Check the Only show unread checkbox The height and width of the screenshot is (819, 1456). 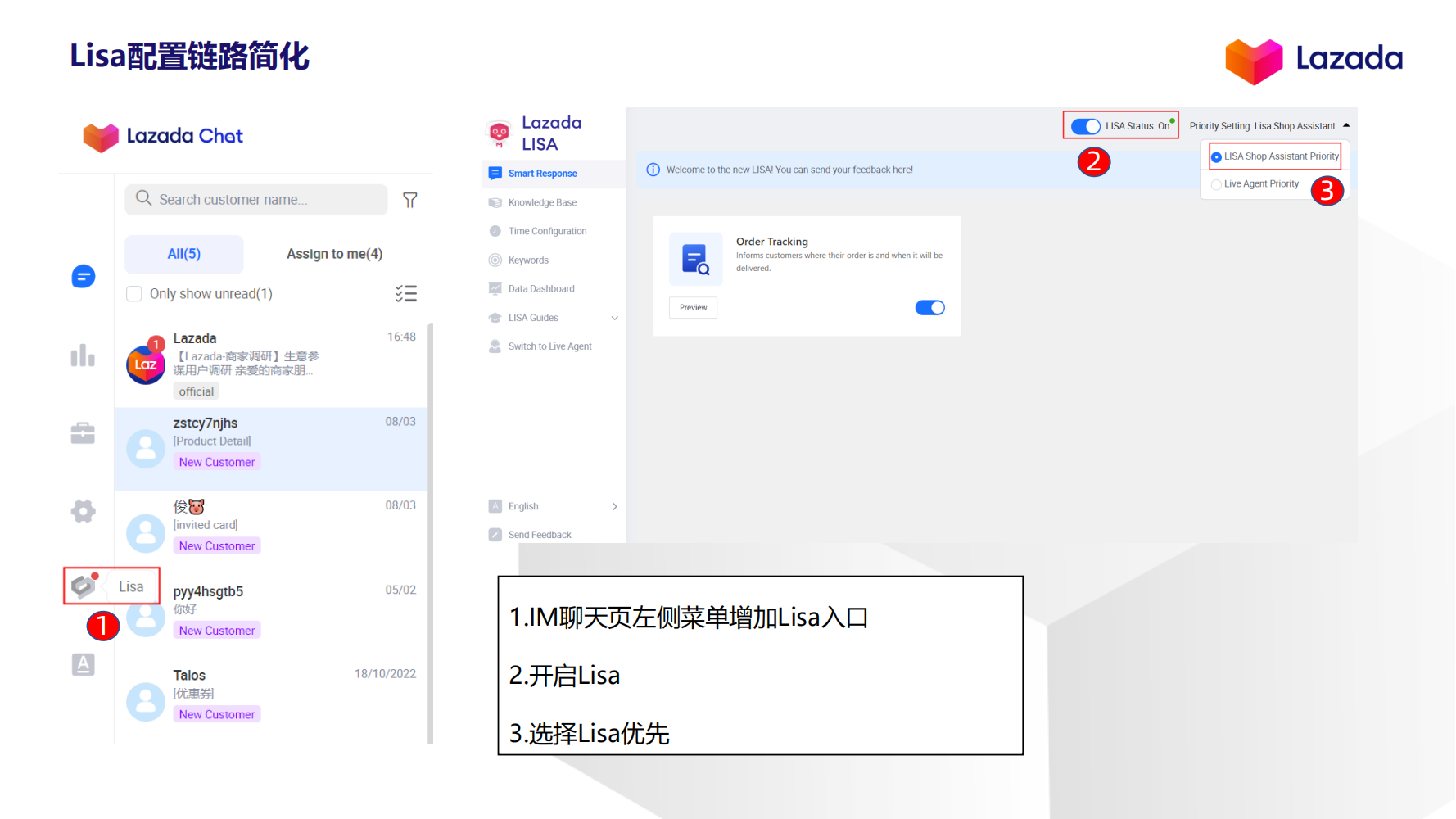pyautogui.click(x=134, y=293)
